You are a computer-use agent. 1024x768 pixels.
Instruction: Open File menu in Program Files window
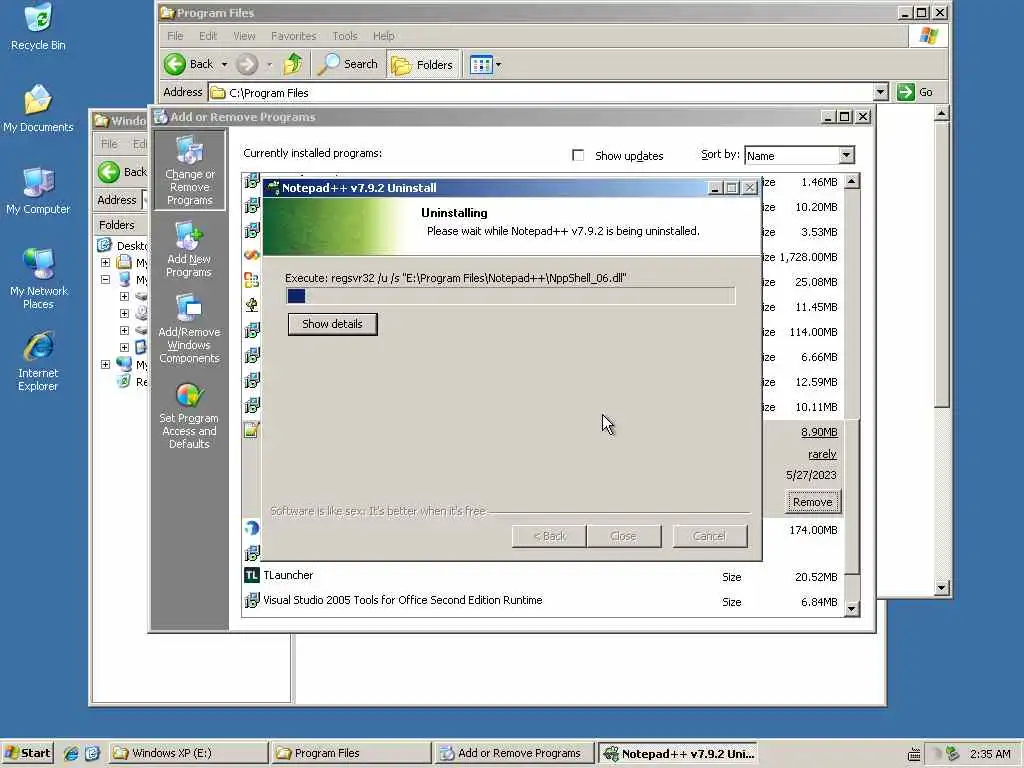(x=175, y=36)
